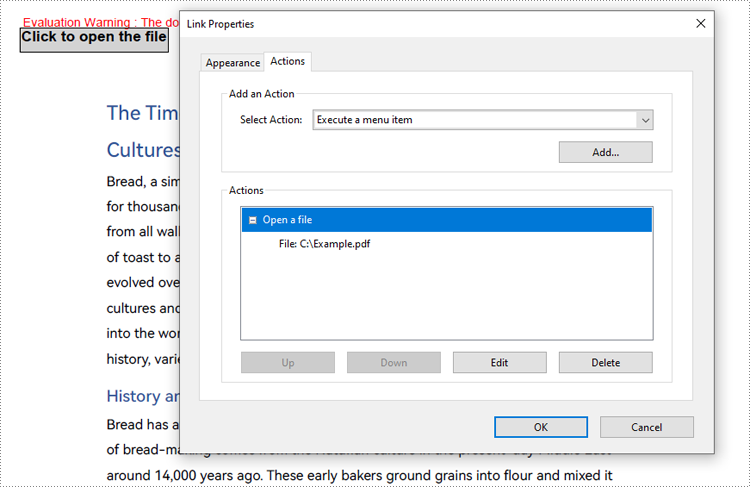Confirm with the OK button

541,427
